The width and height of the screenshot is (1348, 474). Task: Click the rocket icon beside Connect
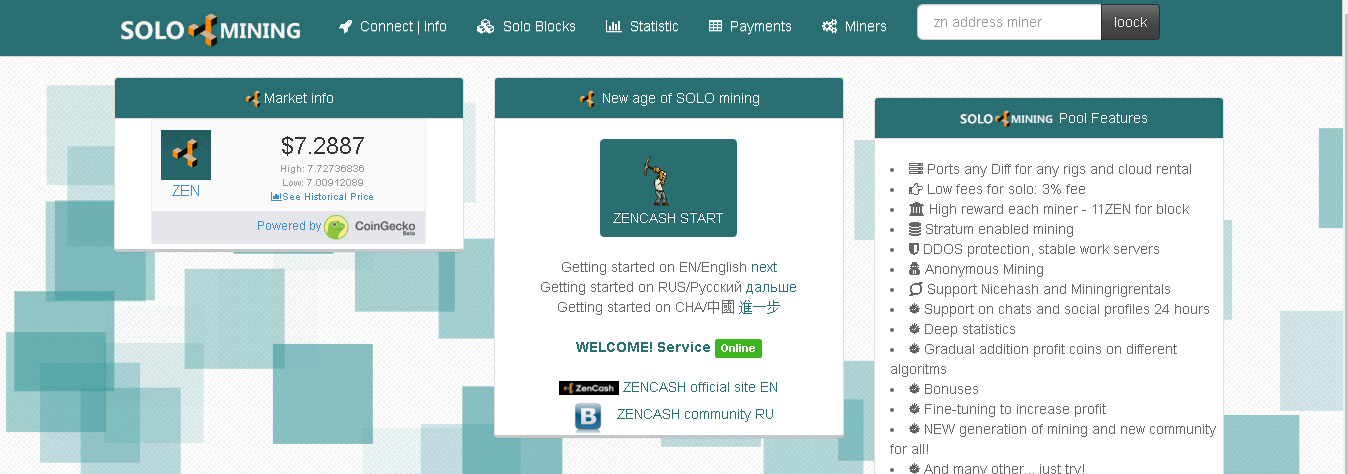pos(346,26)
